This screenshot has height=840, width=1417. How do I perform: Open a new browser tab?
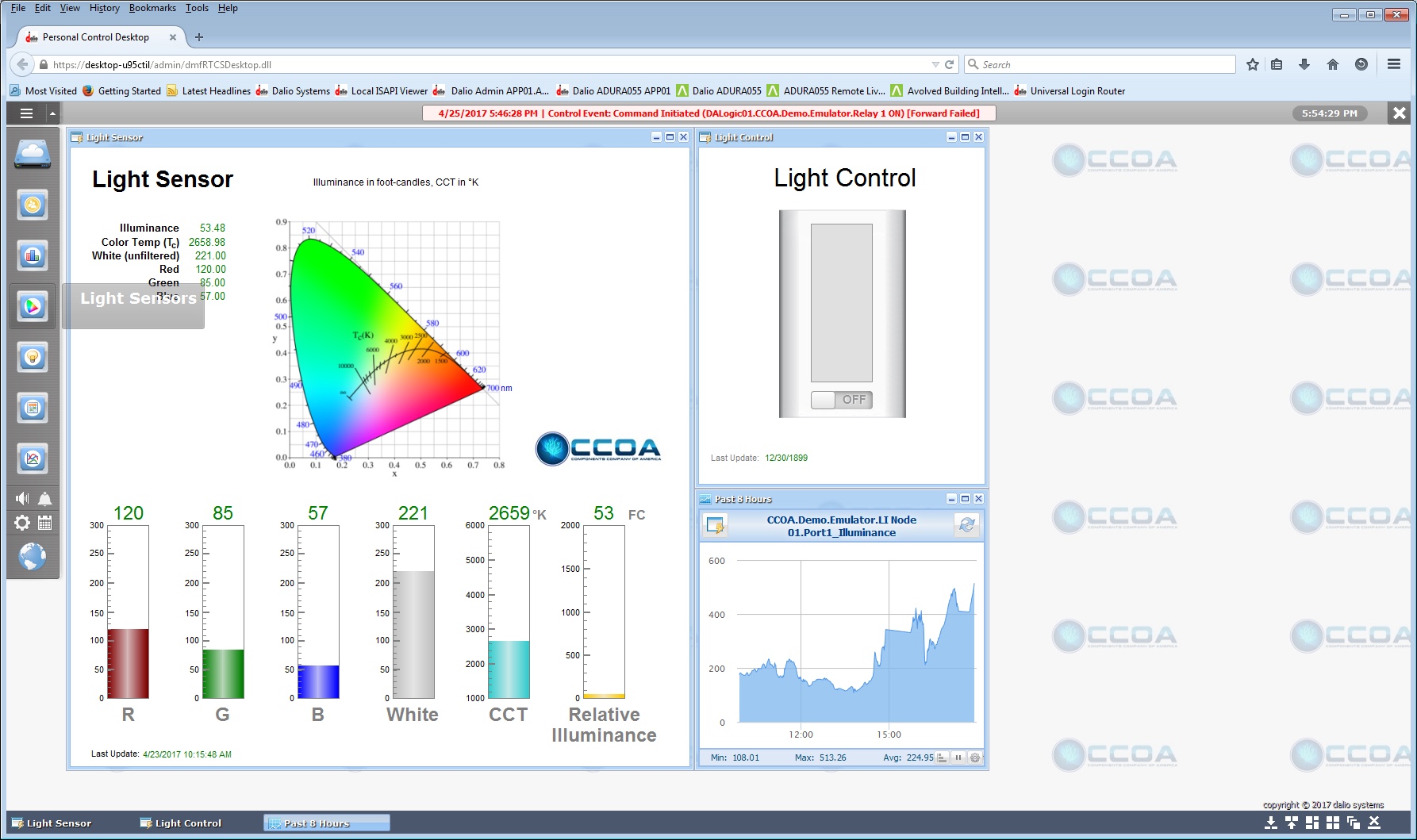click(199, 37)
